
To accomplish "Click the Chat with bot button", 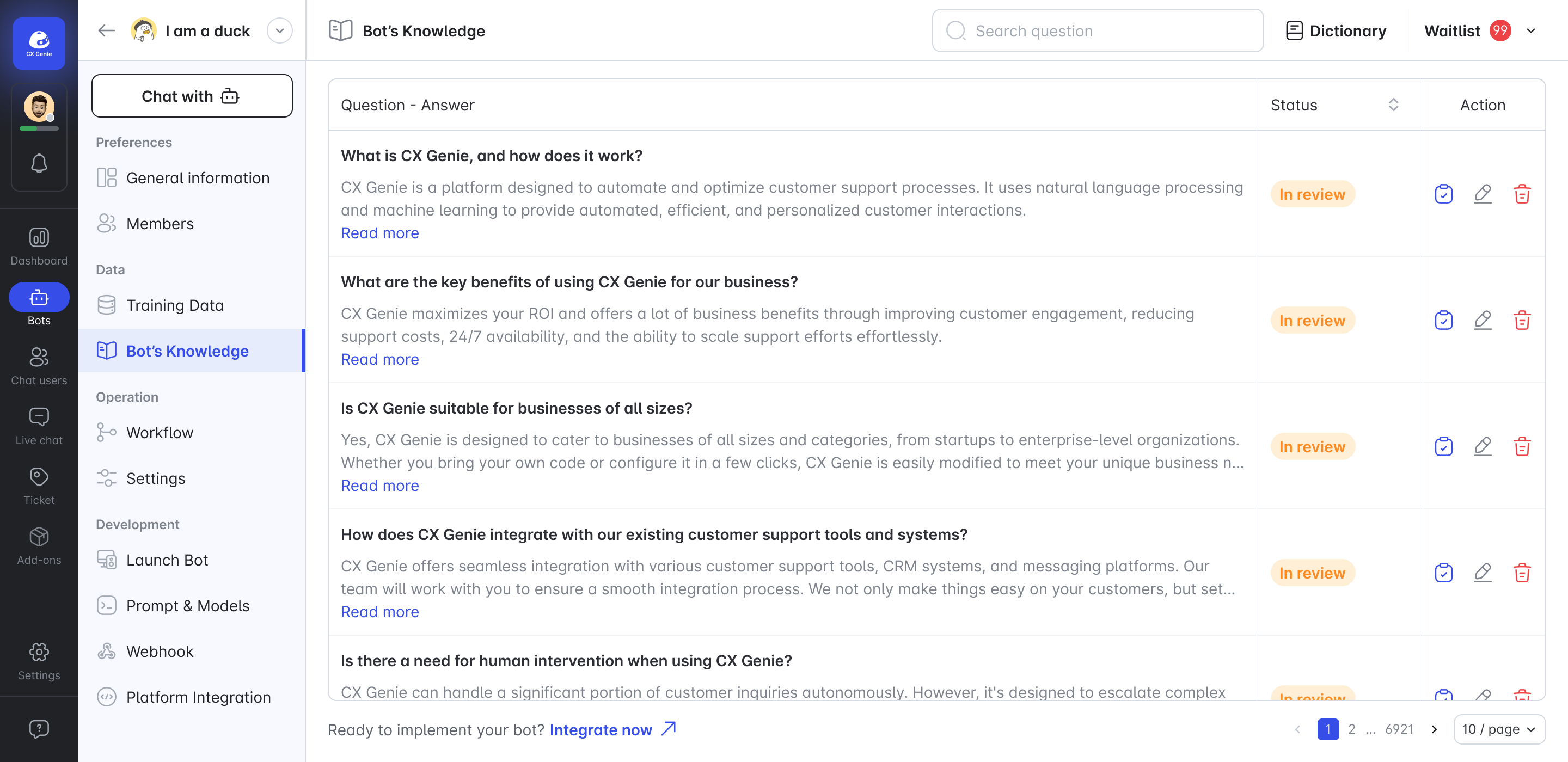I will [192, 96].
